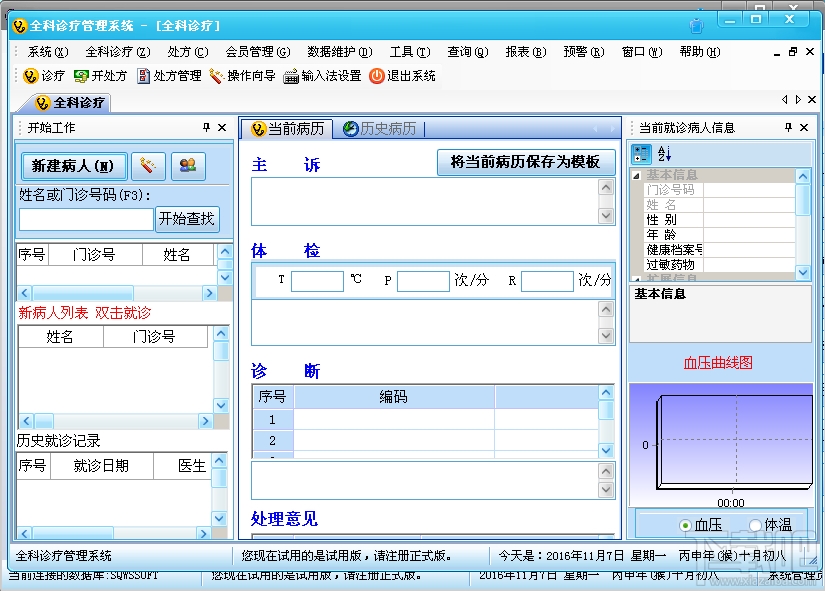Click 就诊日期 column header in history records
Screen dimensions: 825x591
point(102,466)
